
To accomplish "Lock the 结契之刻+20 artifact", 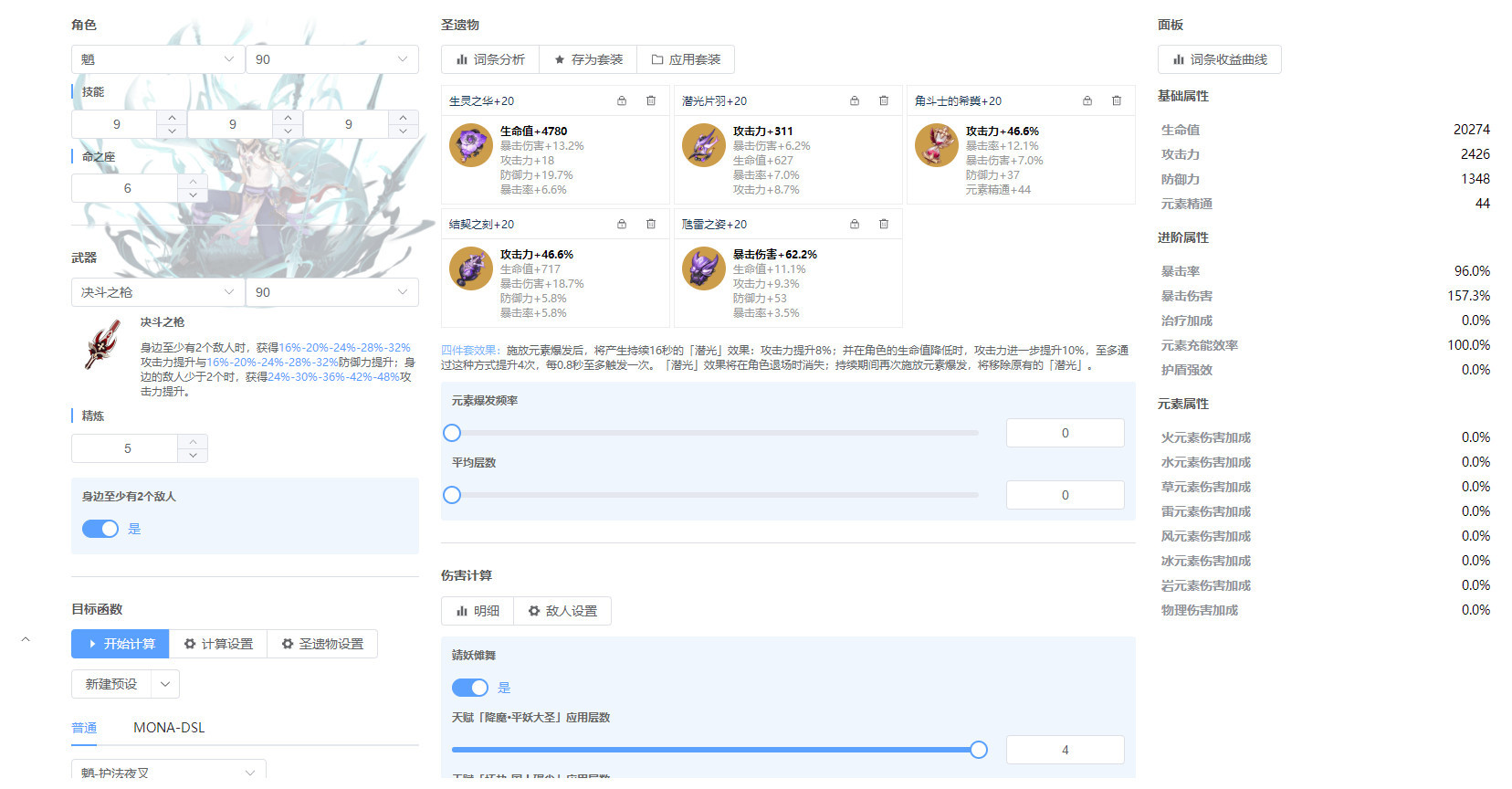I will click(622, 224).
